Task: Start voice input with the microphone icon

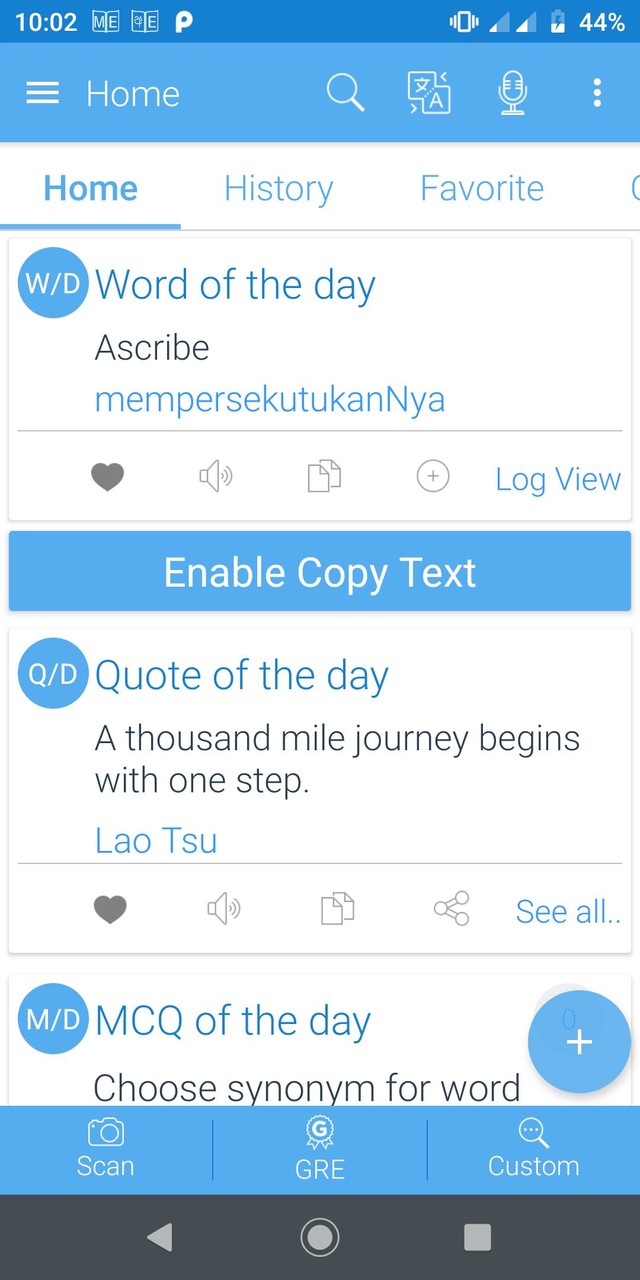Action: (x=512, y=93)
